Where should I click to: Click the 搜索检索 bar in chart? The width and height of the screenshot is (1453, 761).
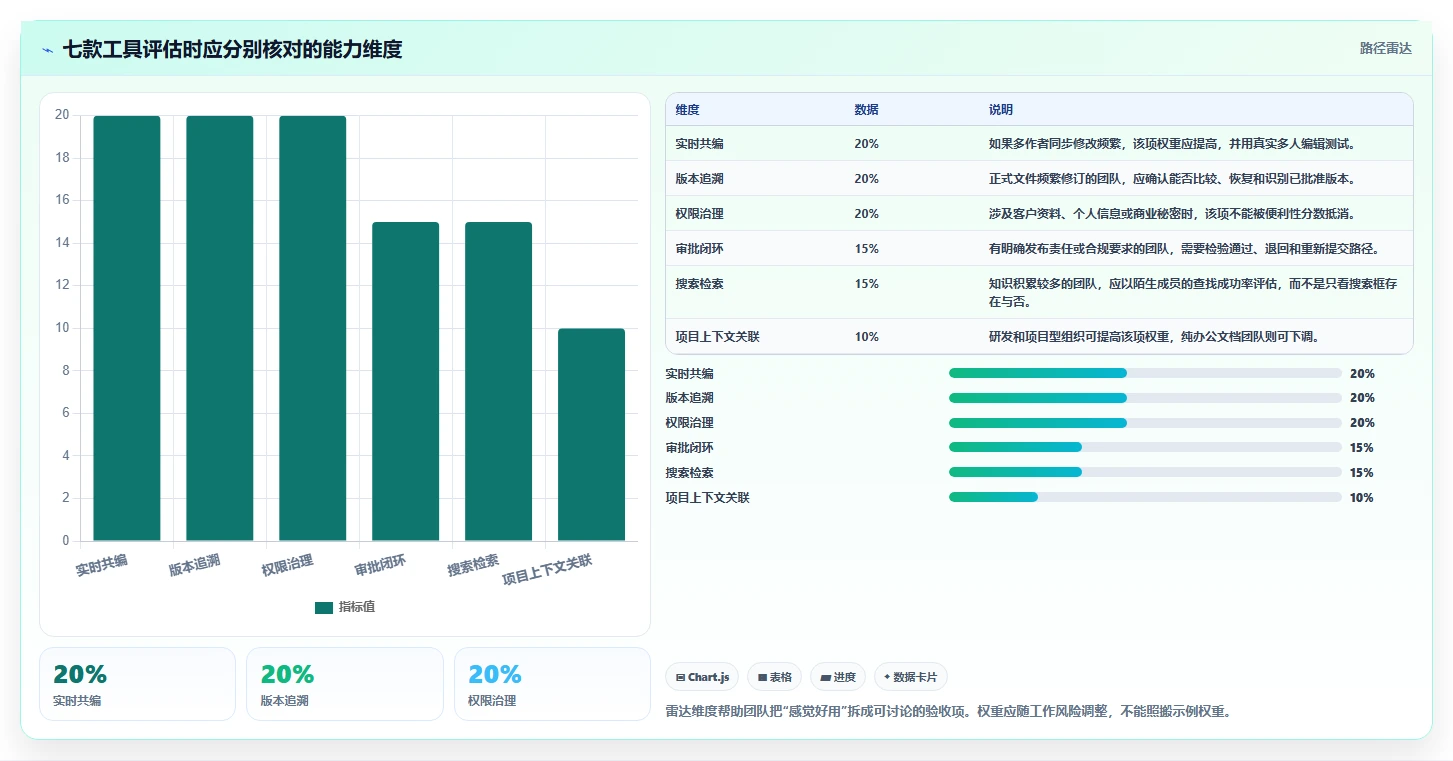coord(499,381)
